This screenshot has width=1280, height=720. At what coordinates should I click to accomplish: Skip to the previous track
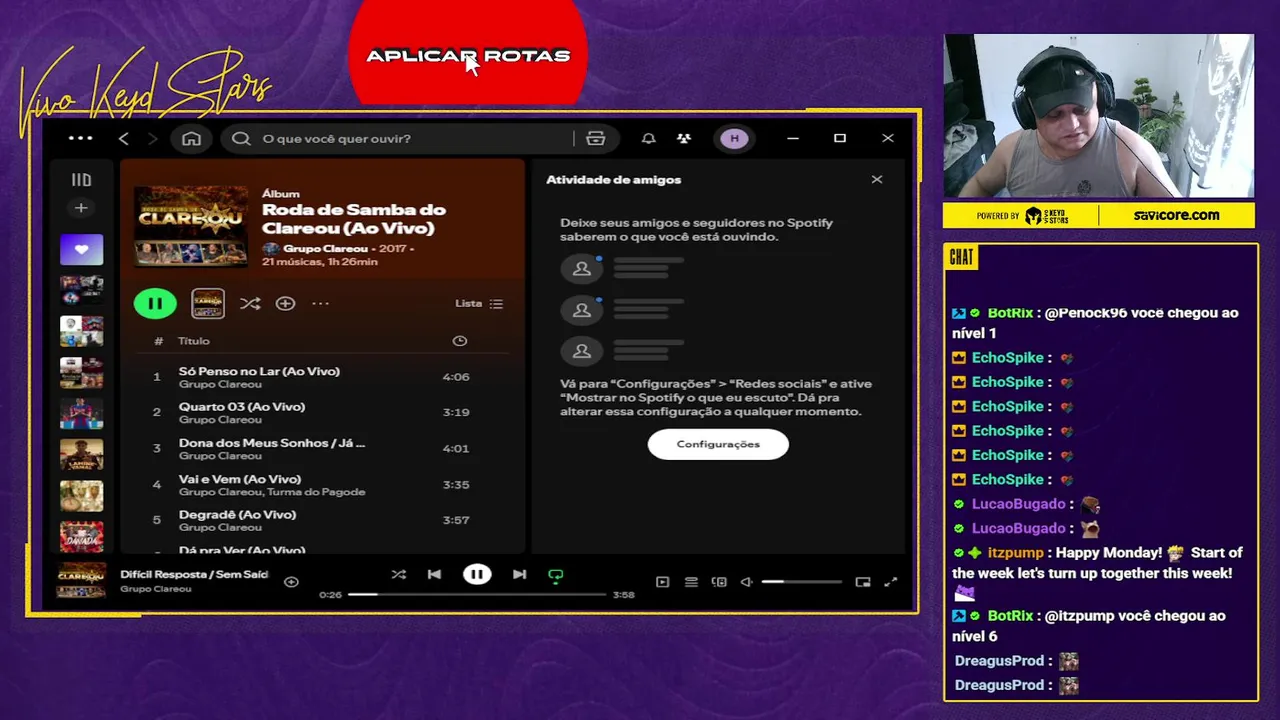[434, 574]
